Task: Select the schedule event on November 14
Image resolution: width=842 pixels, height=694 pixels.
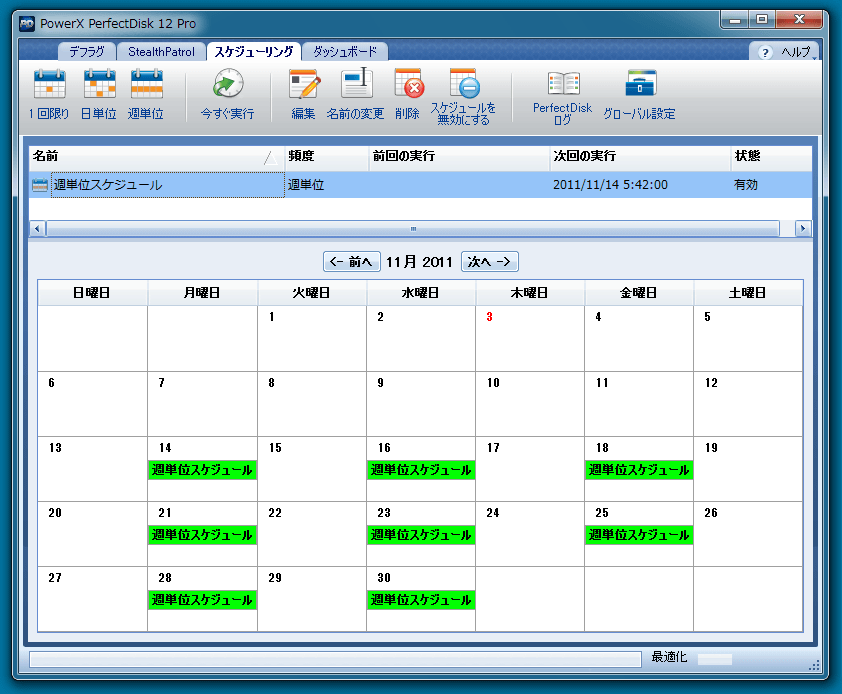Action: coord(202,470)
